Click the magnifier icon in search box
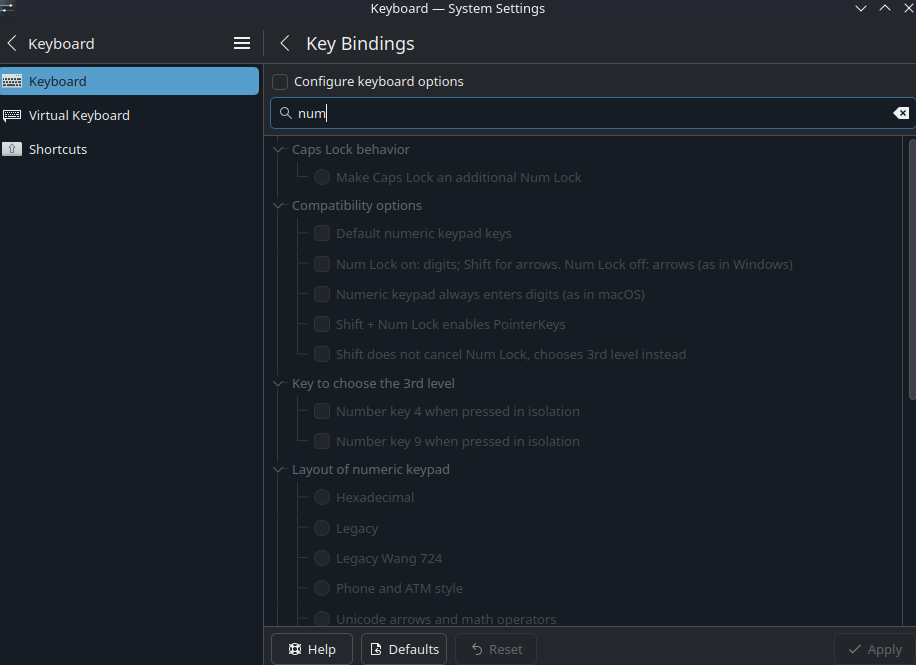Viewport: 916px width, 665px height. pos(285,113)
